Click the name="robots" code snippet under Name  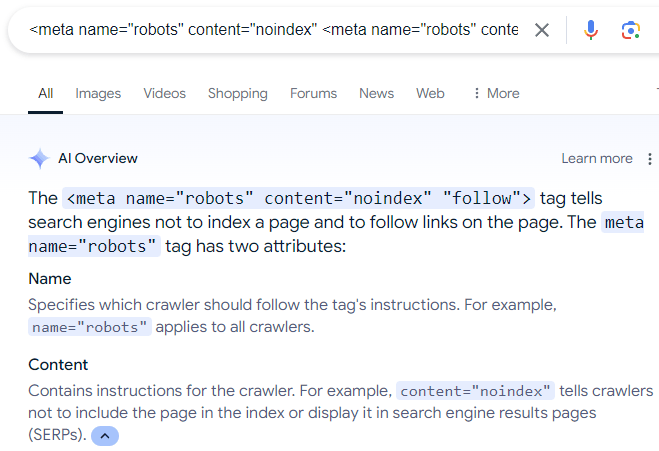click(x=90, y=327)
